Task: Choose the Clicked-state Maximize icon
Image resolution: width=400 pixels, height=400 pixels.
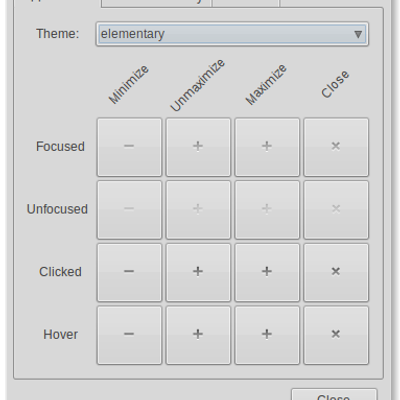Action: pos(267,272)
